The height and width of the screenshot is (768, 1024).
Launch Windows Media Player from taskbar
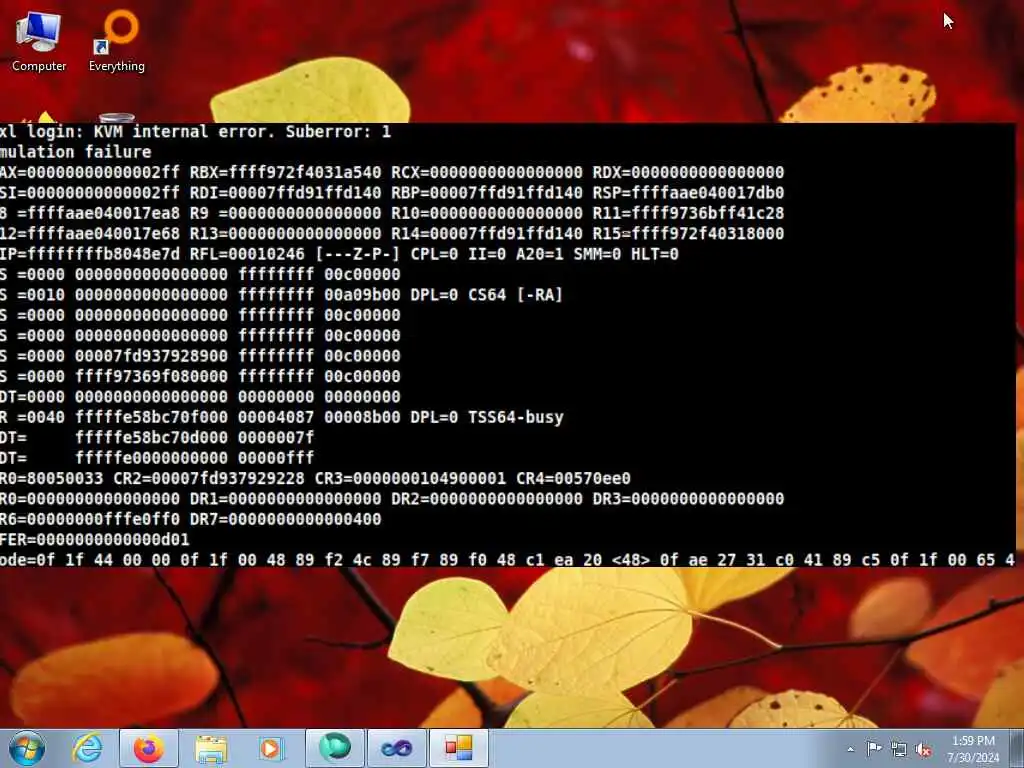pyautogui.click(x=270, y=748)
